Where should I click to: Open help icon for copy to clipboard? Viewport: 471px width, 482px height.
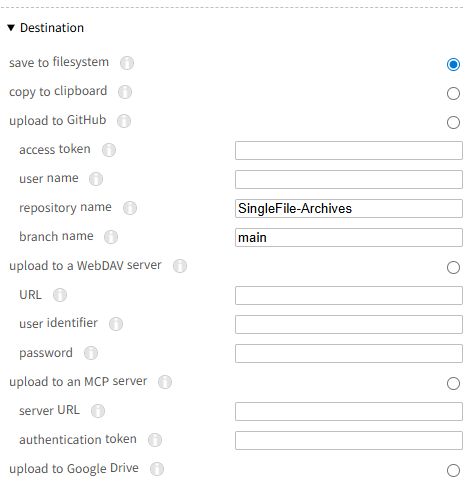coord(125,92)
